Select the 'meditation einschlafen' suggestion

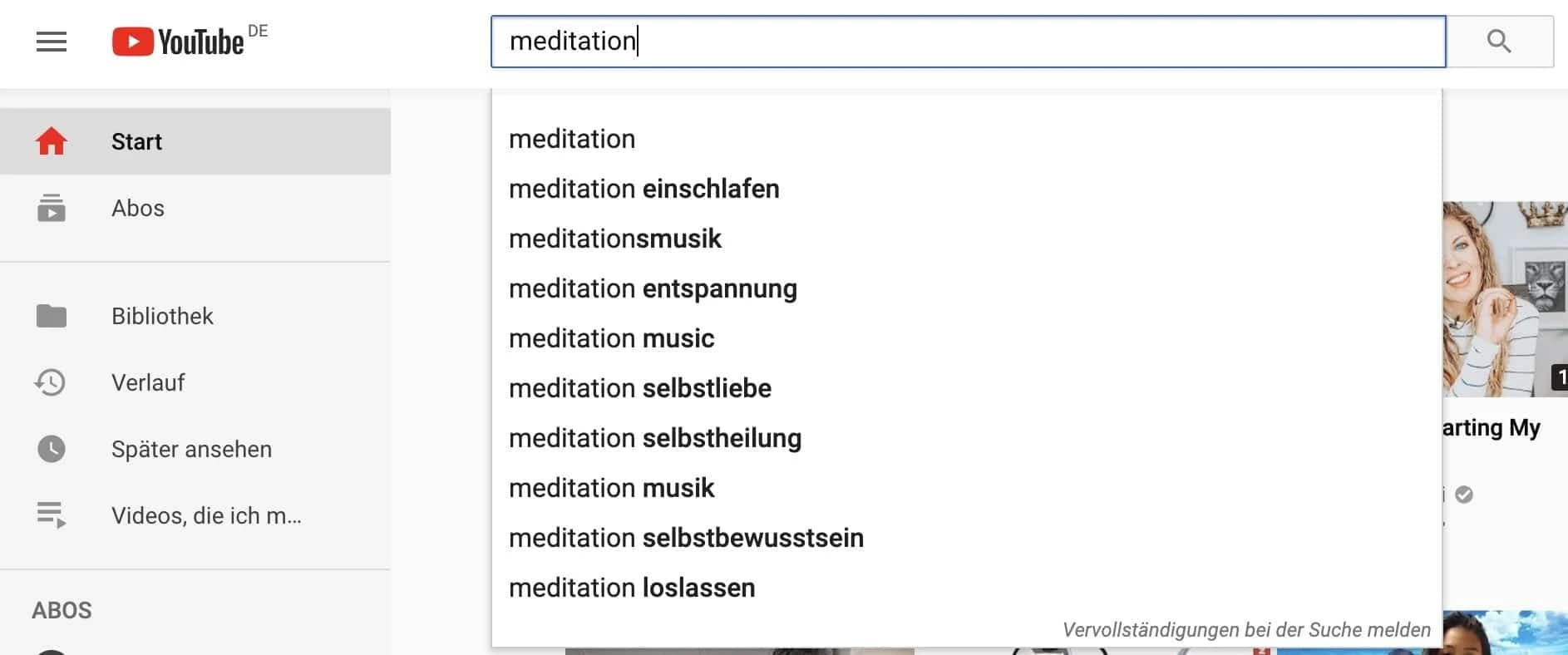click(x=643, y=189)
